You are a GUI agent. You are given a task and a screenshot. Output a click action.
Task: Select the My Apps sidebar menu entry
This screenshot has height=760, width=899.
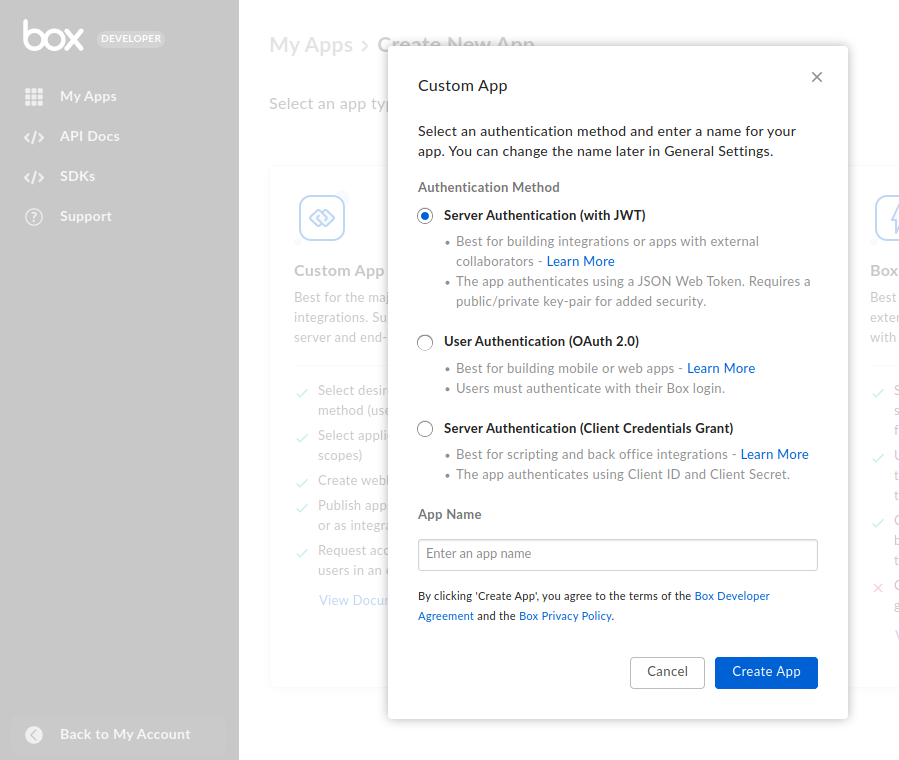(88, 96)
